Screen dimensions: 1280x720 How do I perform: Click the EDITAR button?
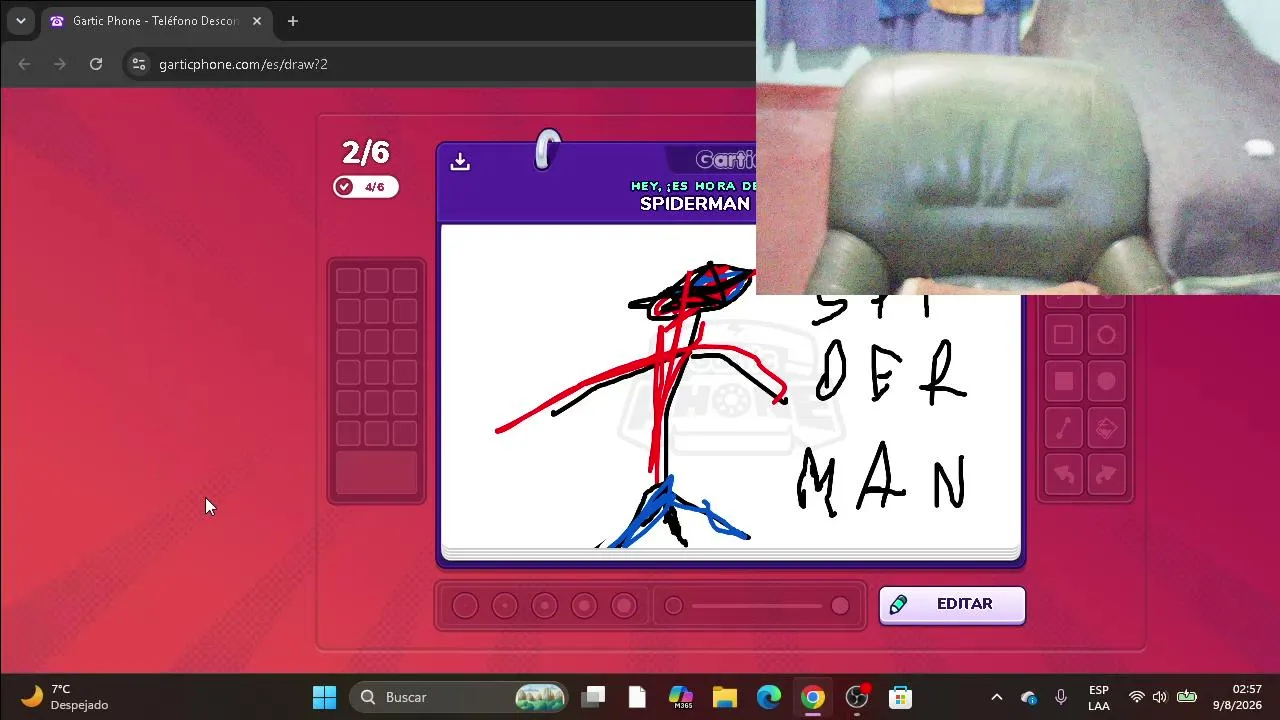click(952, 605)
